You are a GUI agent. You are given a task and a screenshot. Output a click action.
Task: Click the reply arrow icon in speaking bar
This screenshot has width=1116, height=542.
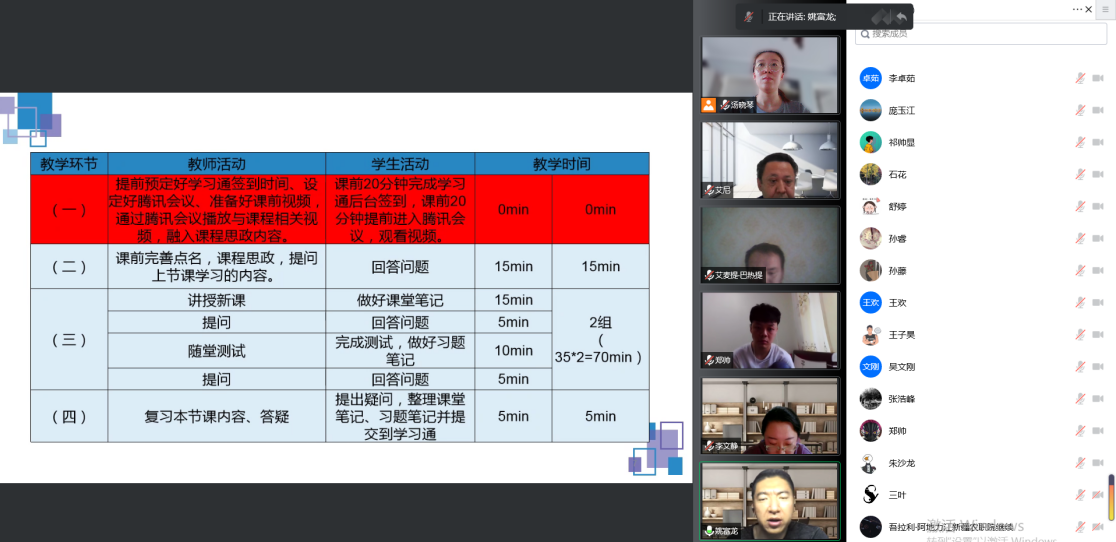(x=902, y=17)
